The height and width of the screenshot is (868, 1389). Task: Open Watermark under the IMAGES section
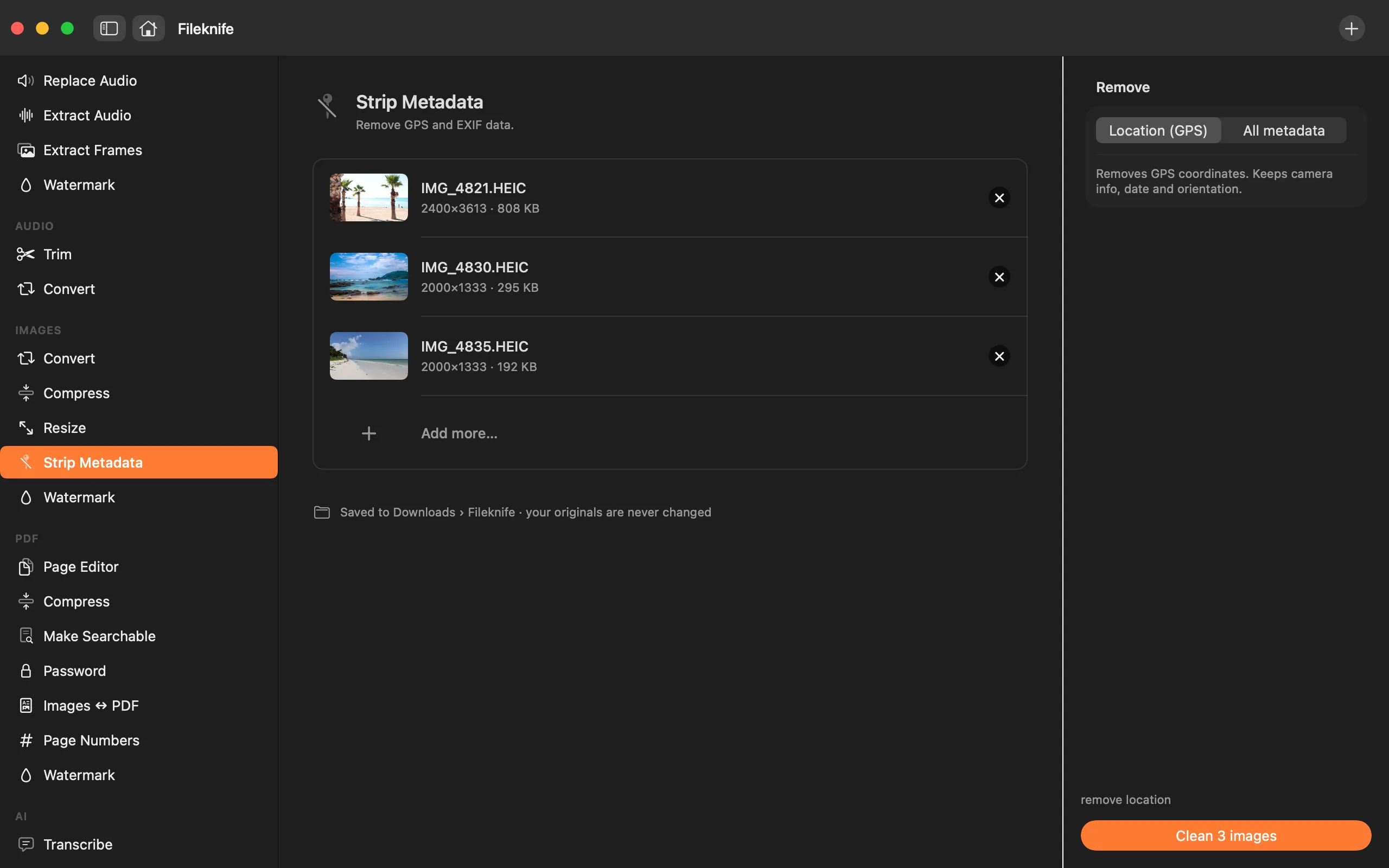pos(139,497)
